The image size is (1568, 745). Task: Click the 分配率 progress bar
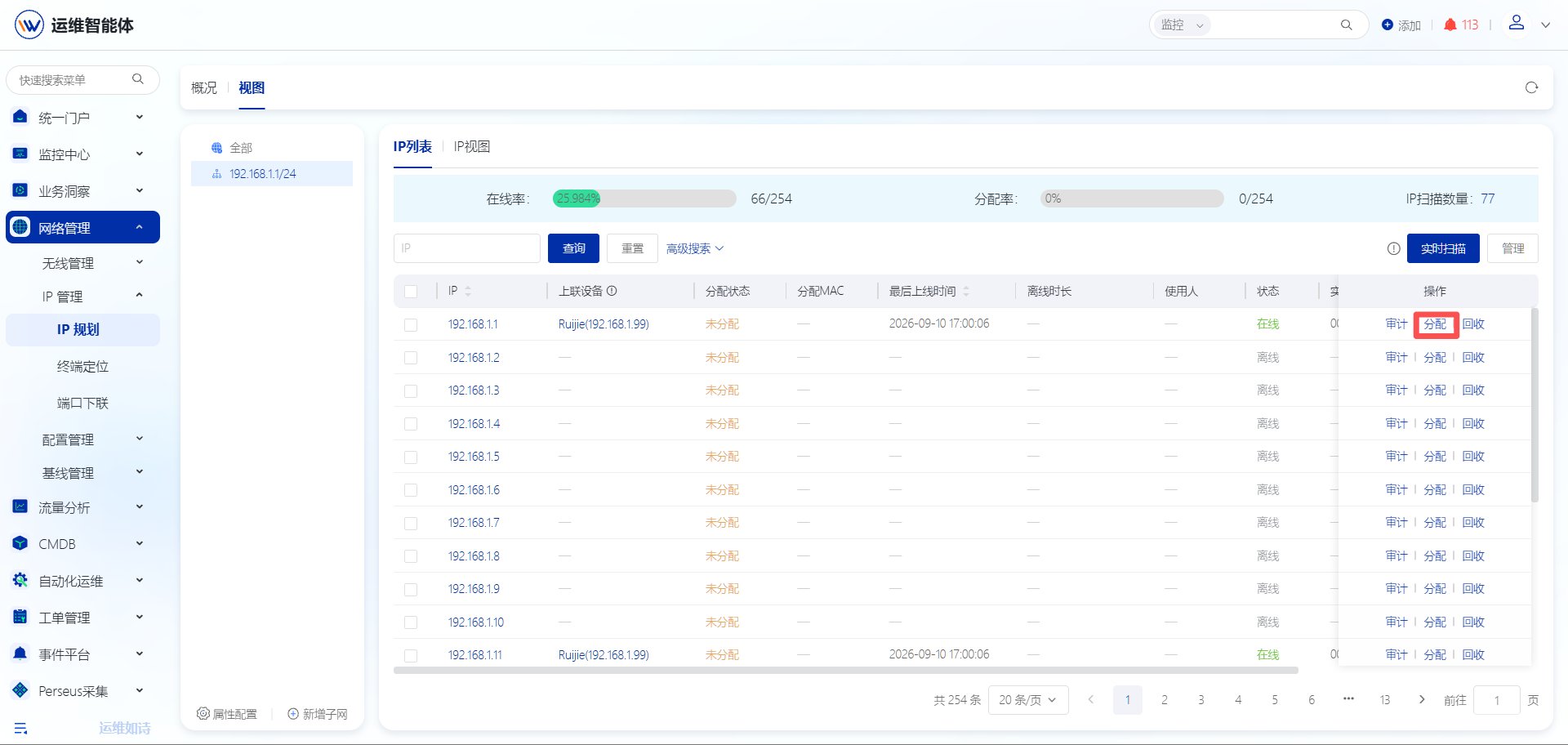tap(1132, 199)
